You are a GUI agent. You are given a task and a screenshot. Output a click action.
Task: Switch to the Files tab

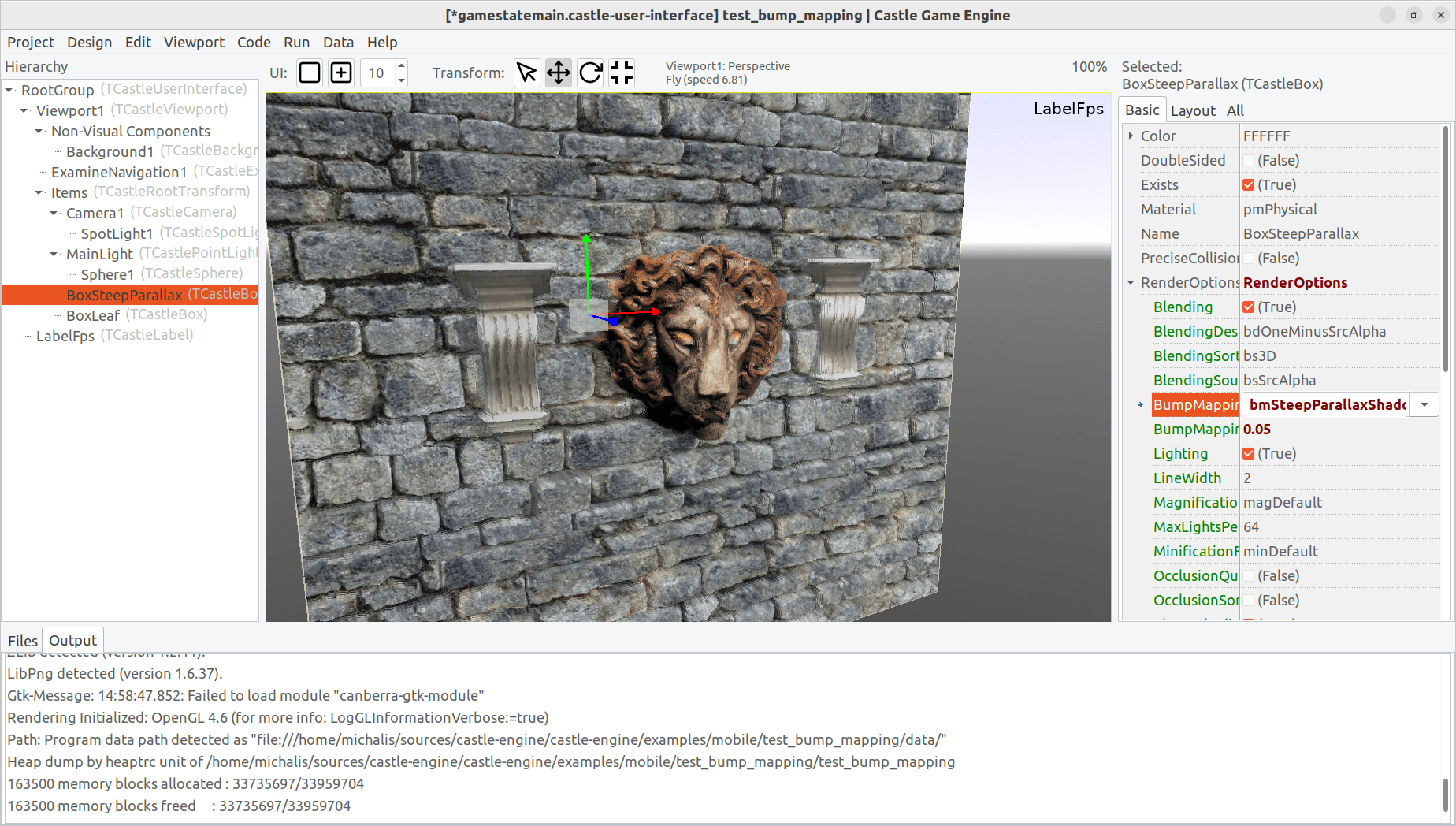point(22,640)
